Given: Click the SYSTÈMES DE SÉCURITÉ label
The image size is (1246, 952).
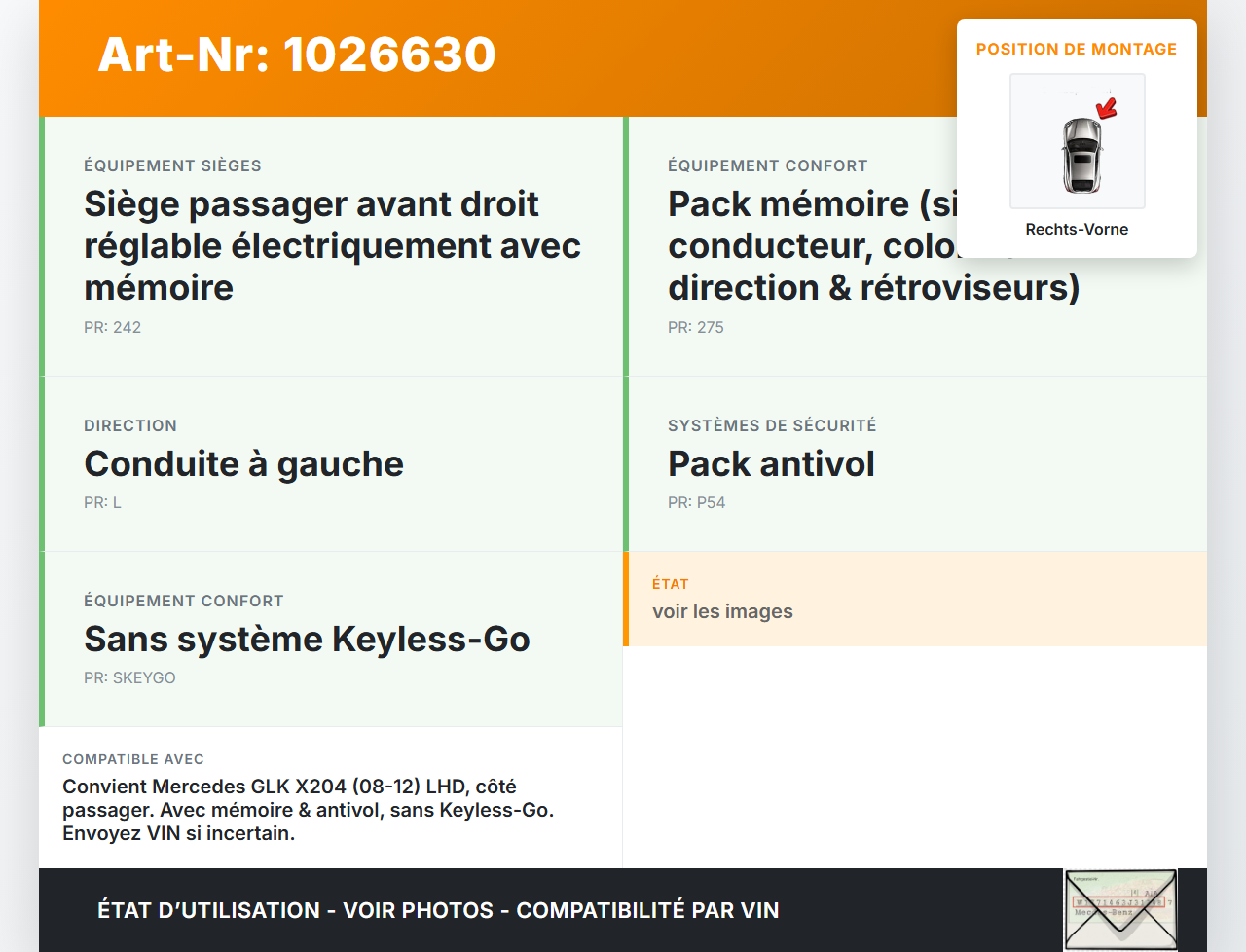Looking at the screenshot, I should coord(772,425).
